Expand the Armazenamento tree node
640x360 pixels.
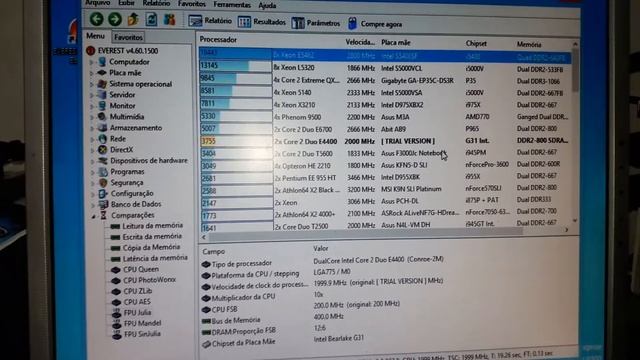92,128
